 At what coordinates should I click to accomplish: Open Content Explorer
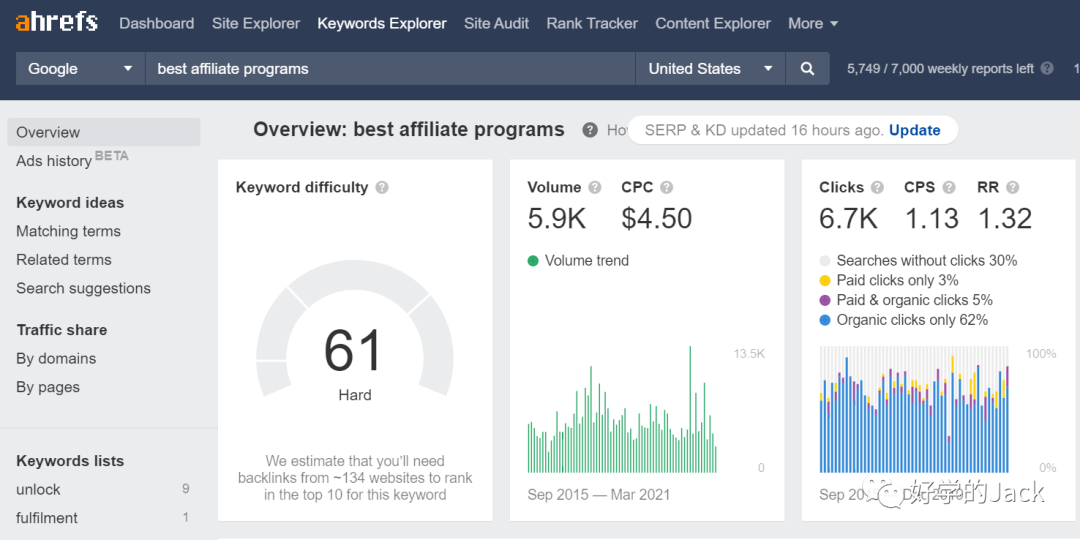[x=713, y=23]
